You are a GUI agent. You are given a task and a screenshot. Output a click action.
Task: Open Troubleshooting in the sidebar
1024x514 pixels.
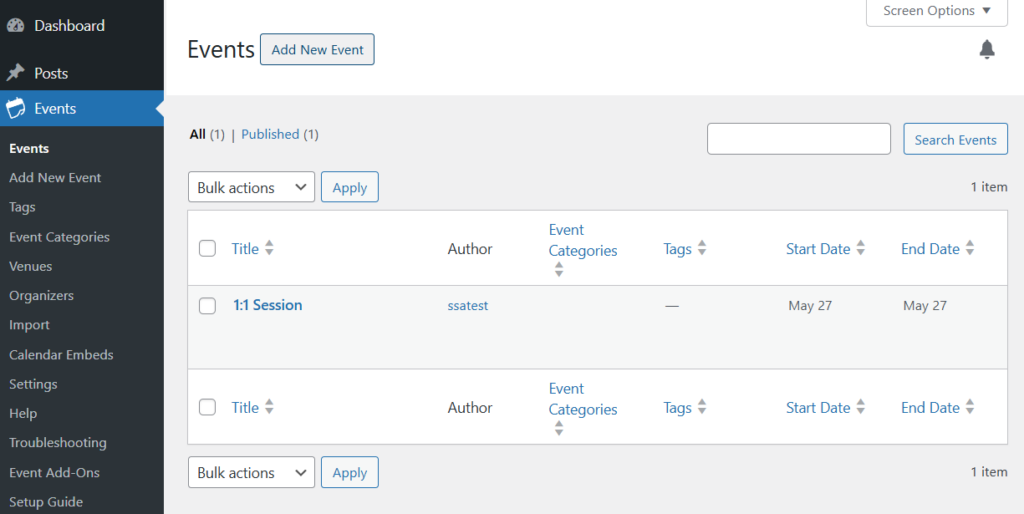click(57, 443)
